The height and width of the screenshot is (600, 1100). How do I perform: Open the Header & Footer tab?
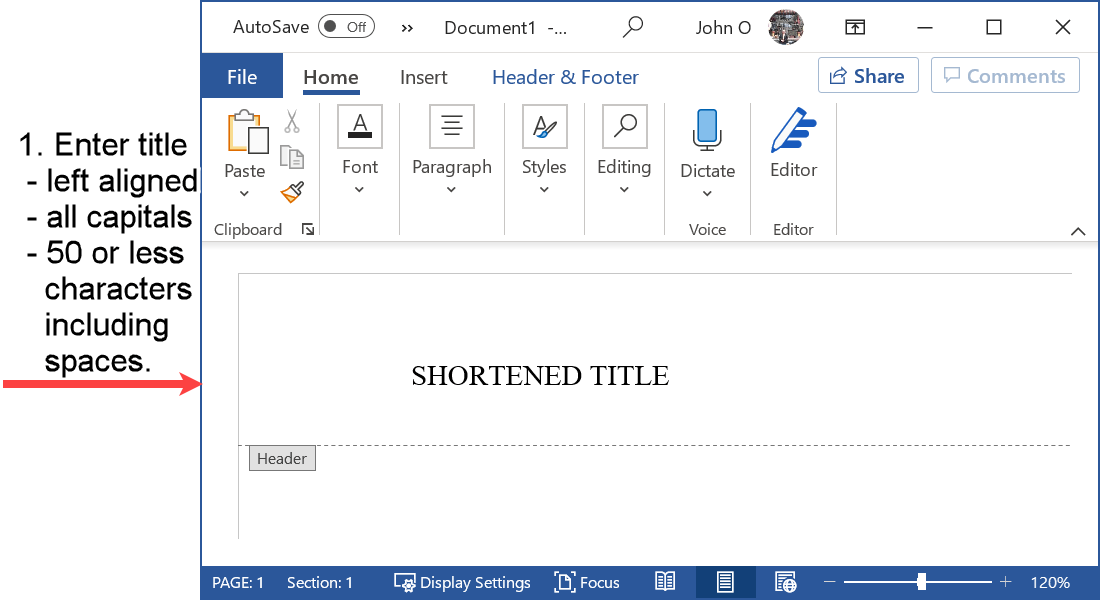[x=565, y=77]
